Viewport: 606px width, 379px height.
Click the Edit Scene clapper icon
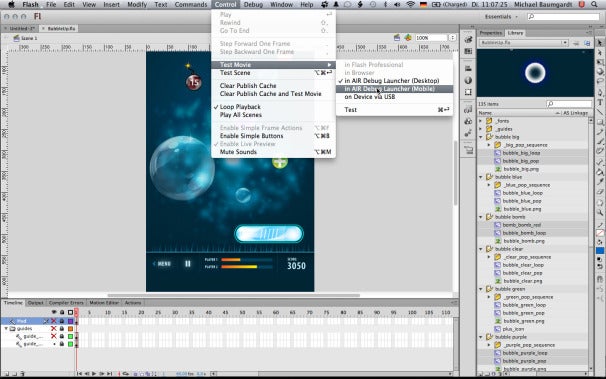coord(397,37)
